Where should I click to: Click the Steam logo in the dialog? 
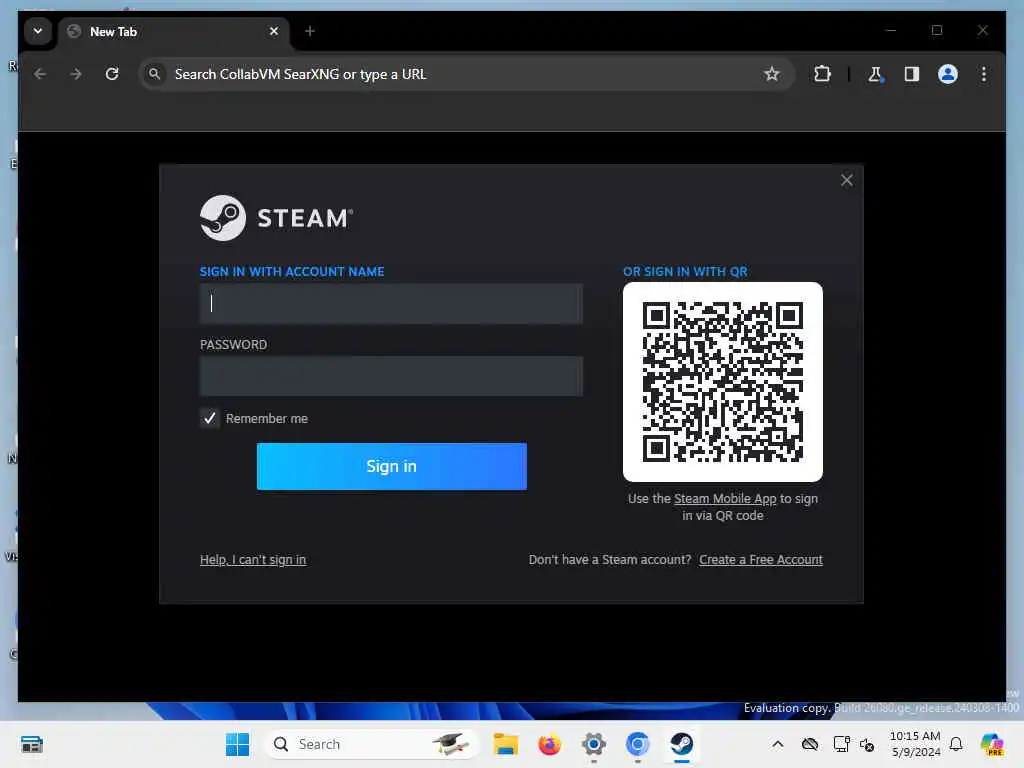pyautogui.click(x=276, y=218)
